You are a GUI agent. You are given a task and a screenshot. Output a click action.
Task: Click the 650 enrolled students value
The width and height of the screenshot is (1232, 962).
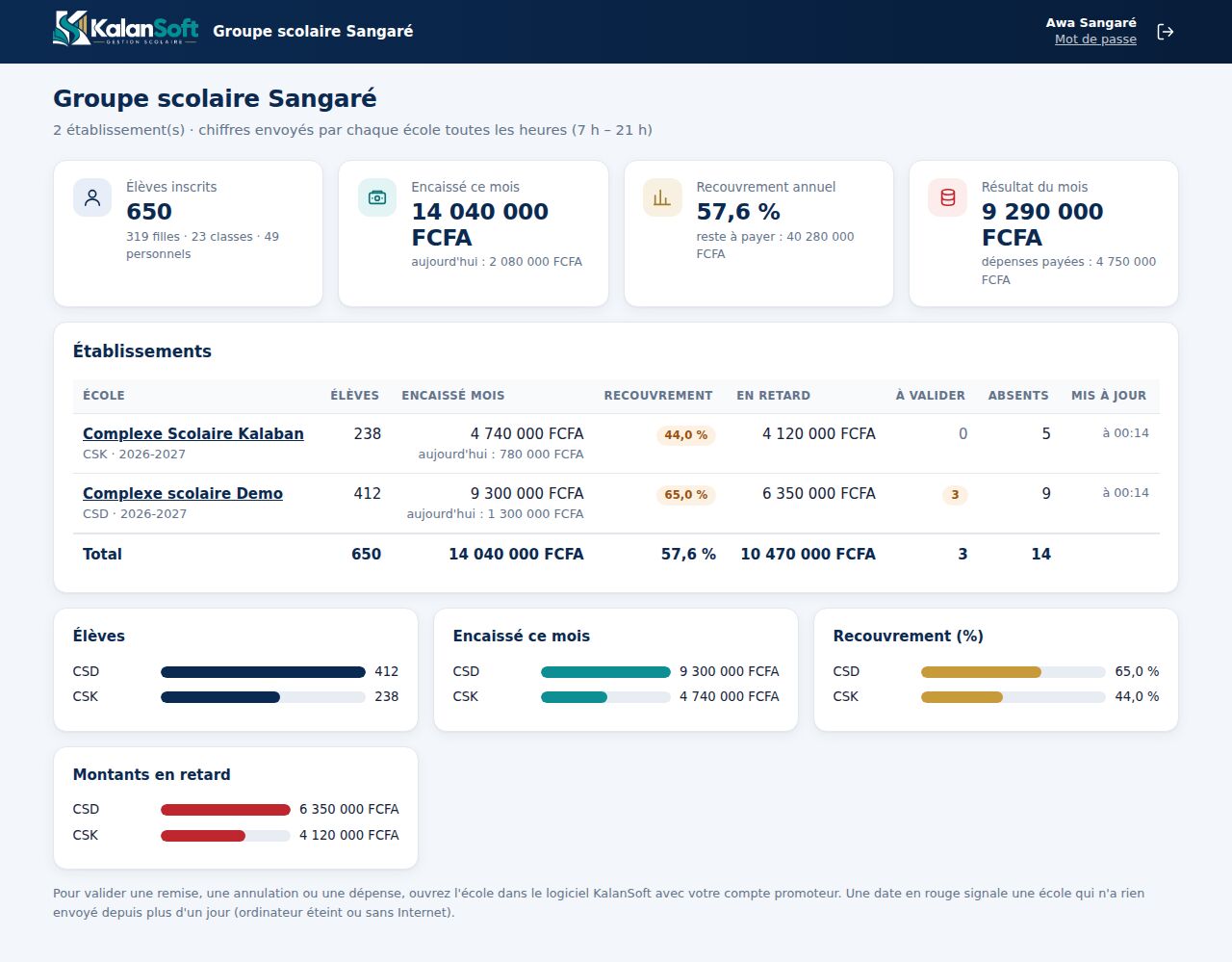click(149, 212)
